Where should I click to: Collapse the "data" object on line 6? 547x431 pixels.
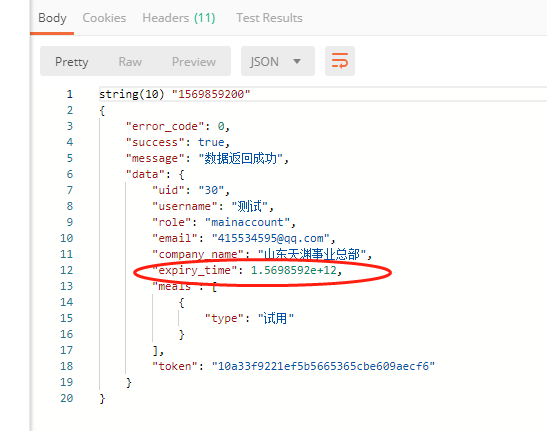click(x=181, y=174)
